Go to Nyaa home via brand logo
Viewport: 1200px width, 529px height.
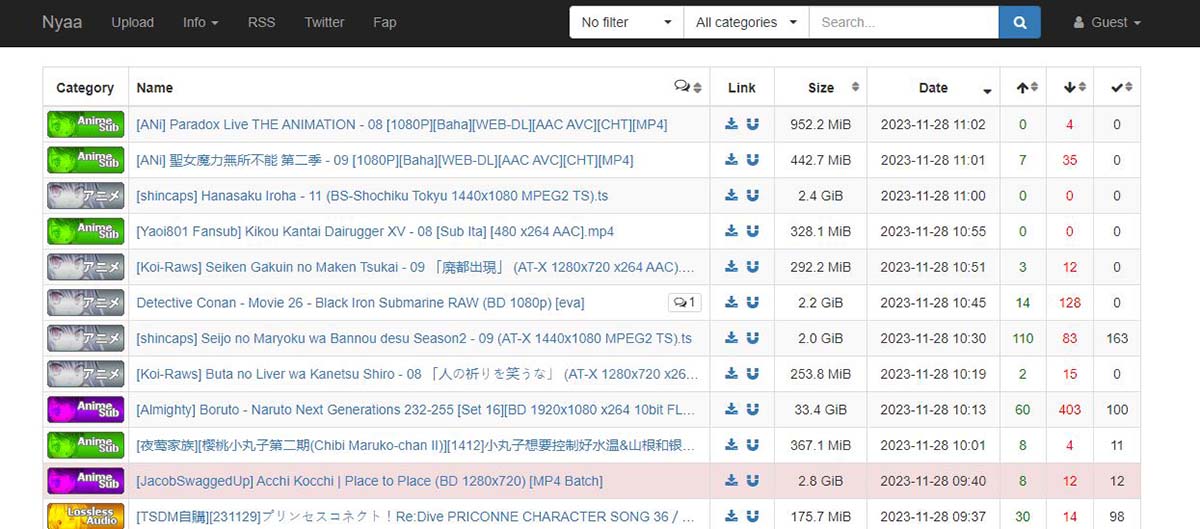[62, 22]
